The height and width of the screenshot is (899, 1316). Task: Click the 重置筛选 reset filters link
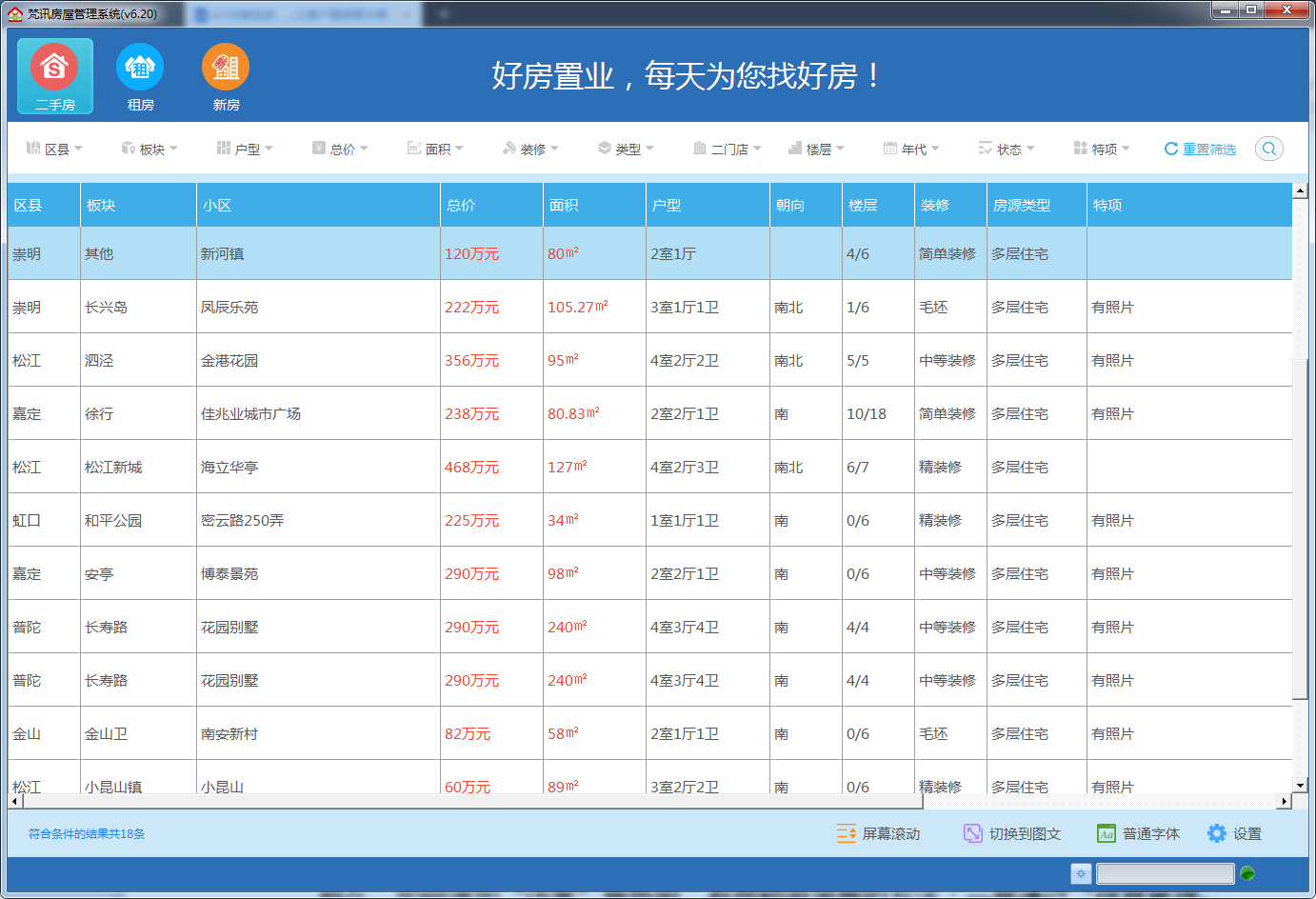[1200, 149]
